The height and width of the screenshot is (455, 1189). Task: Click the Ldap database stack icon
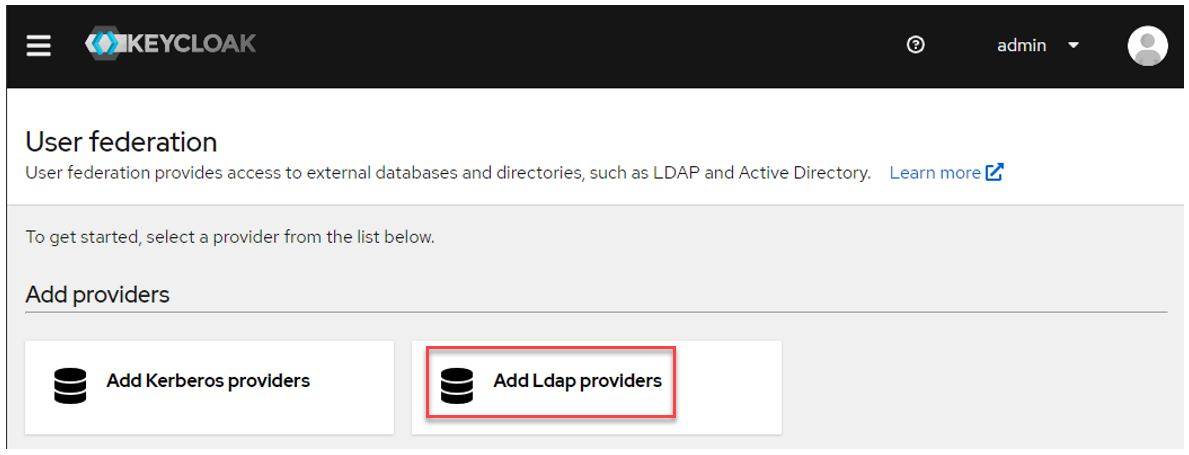click(456, 385)
